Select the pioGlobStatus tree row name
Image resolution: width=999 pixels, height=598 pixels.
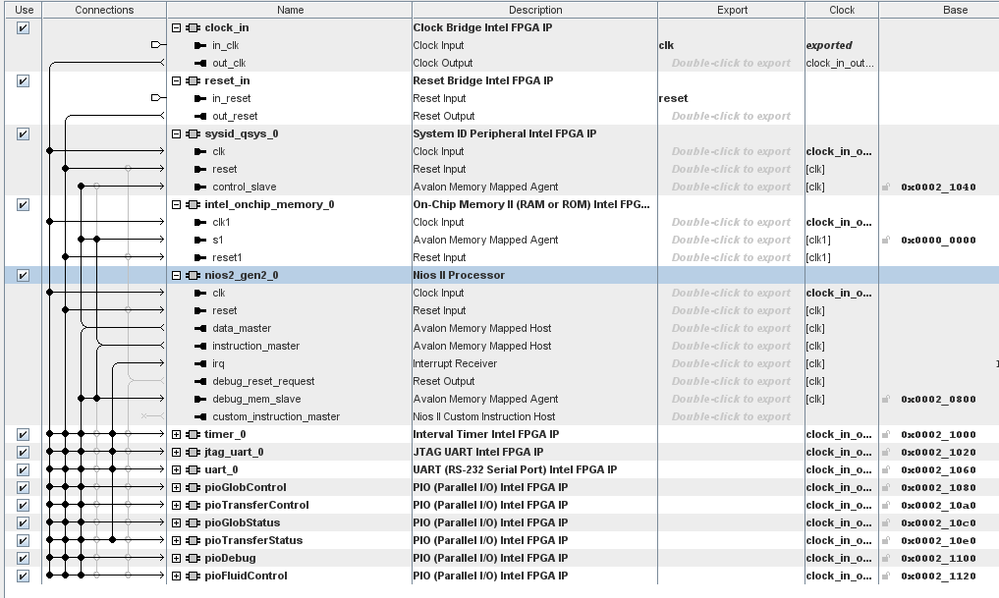242,523
